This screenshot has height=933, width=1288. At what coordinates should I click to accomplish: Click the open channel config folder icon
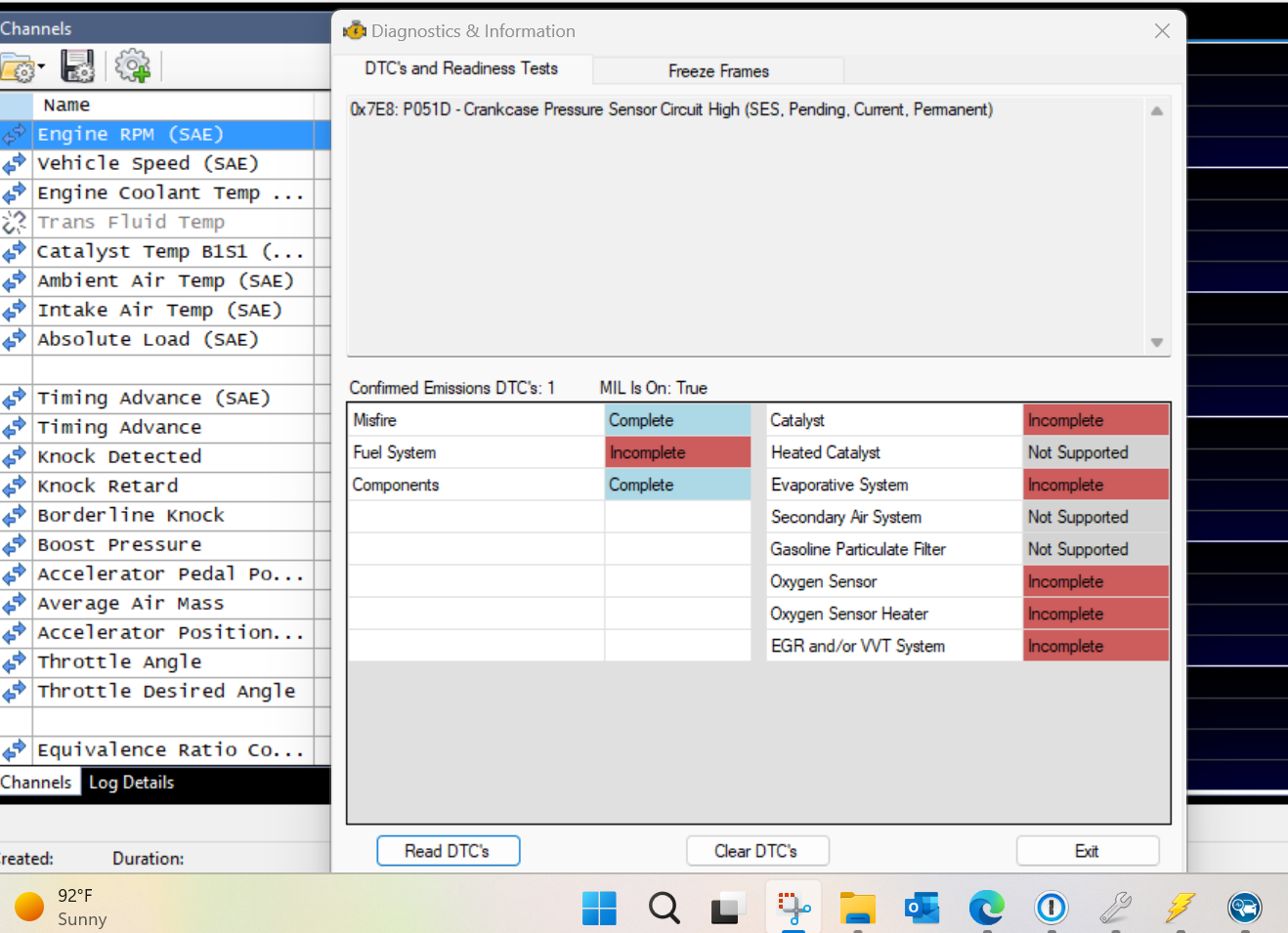point(17,68)
